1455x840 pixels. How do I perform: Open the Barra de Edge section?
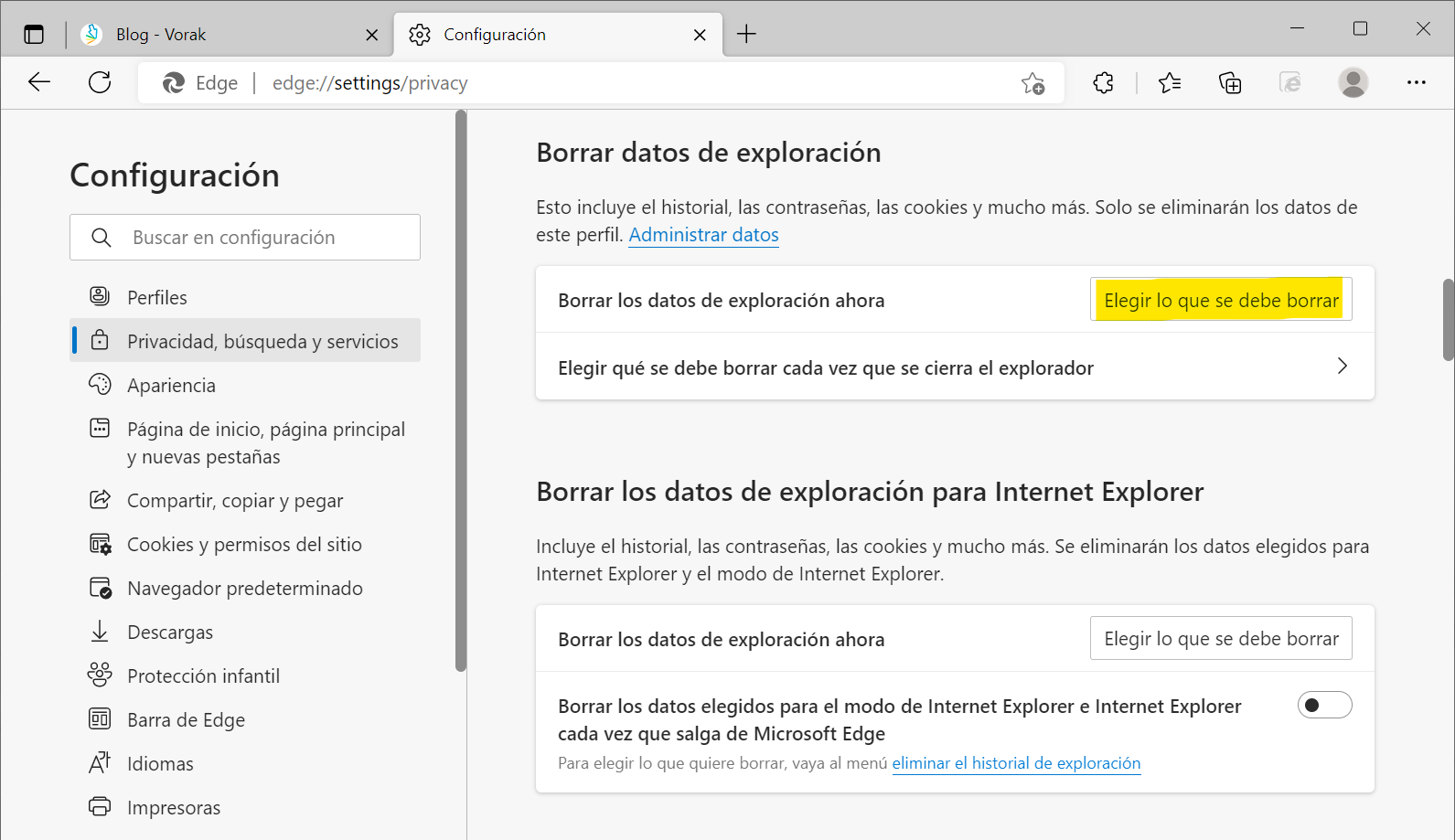coord(245,719)
